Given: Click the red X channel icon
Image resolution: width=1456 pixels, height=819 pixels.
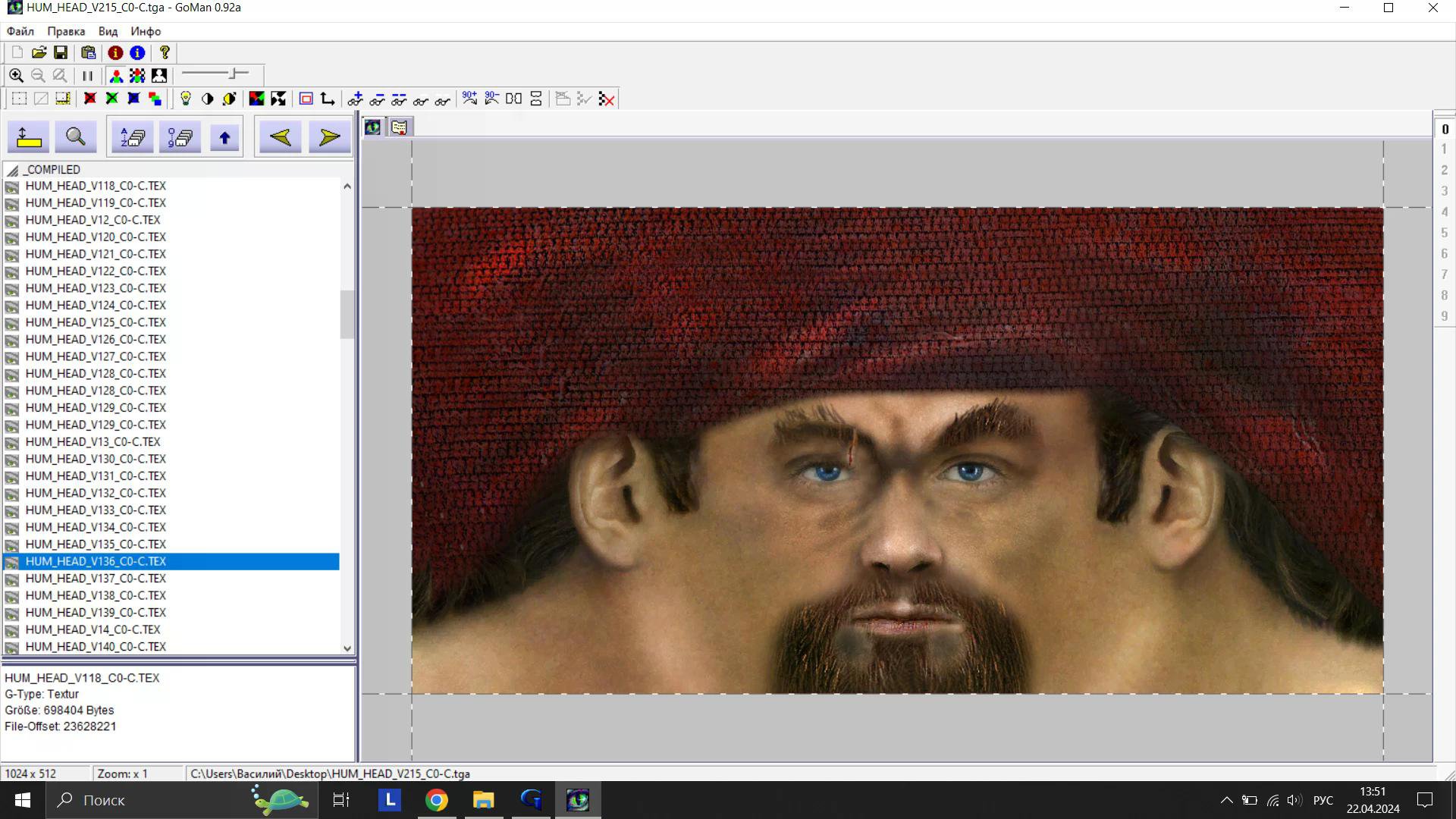Looking at the screenshot, I should (89, 99).
